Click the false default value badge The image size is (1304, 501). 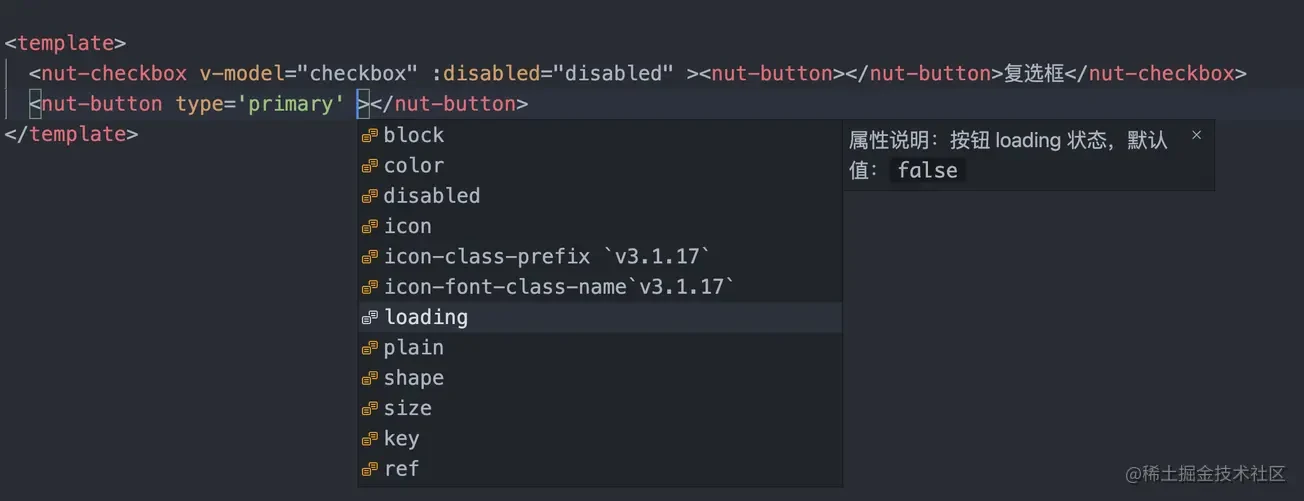(927, 170)
